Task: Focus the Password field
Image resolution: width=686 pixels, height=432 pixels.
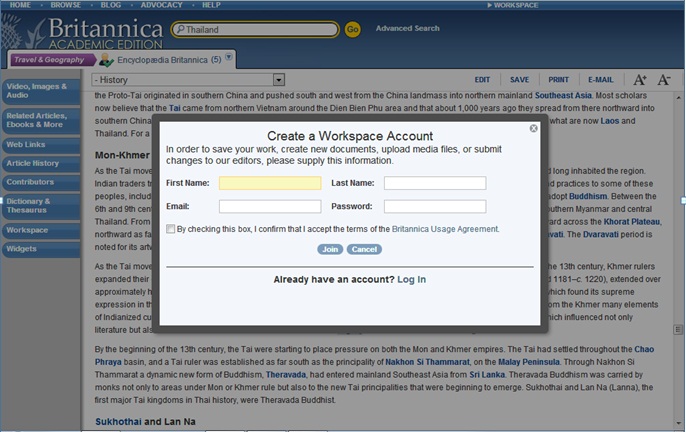Action: [x=435, y=206]
